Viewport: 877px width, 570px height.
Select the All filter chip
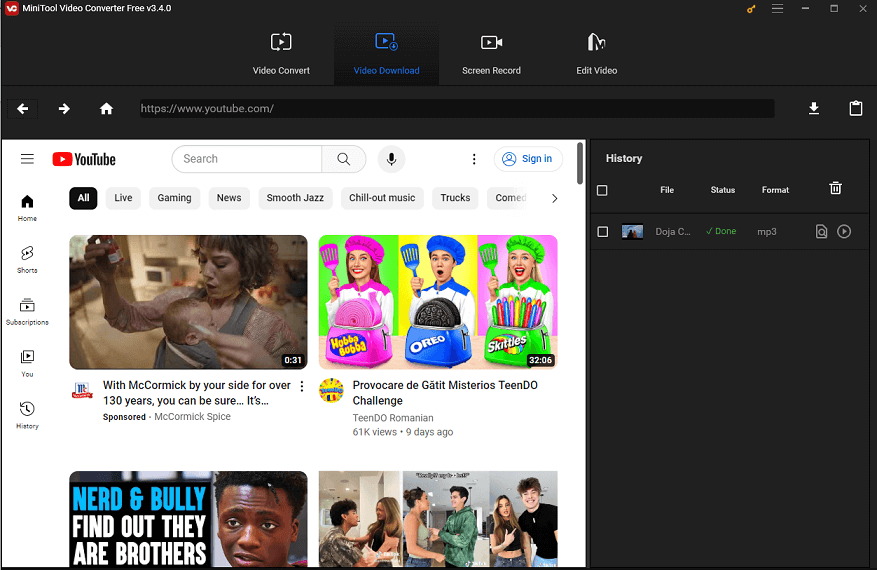[x=83, y=198]
